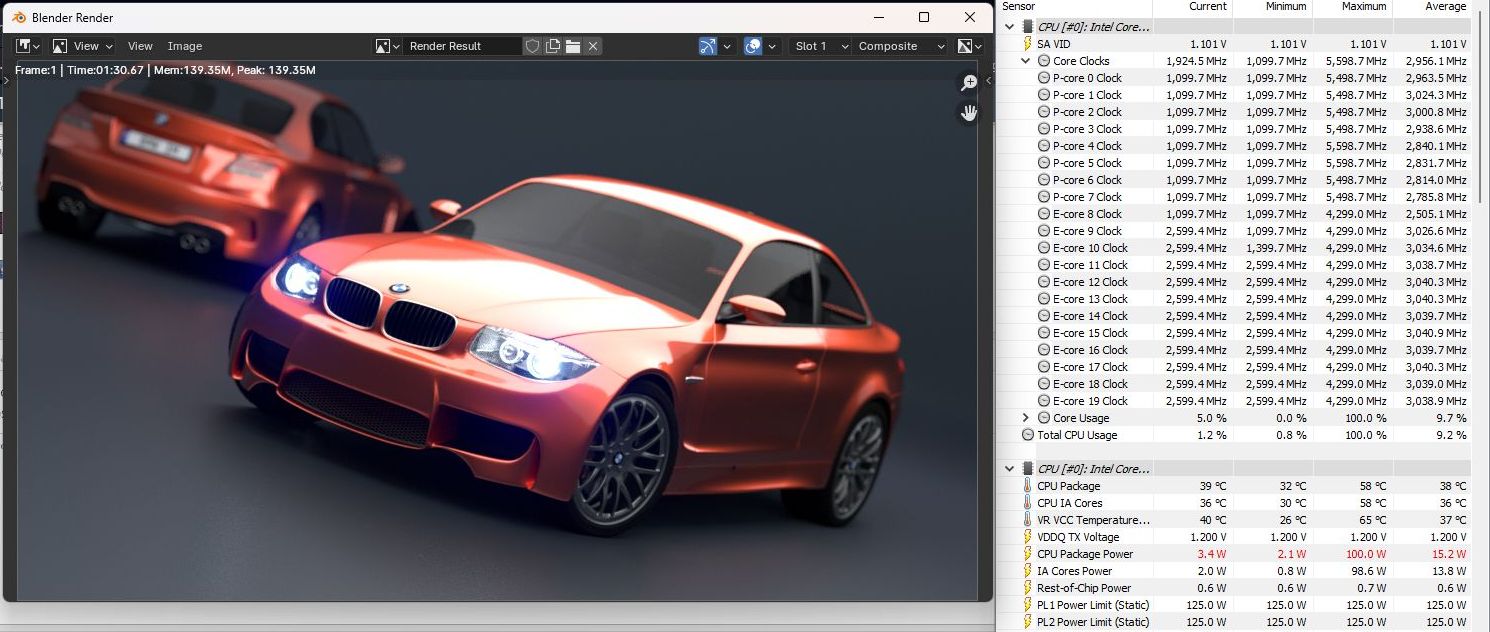
Task: Click the render statistics text Frame:1 Time:01:30.67
Action: [x=165, y=70]
